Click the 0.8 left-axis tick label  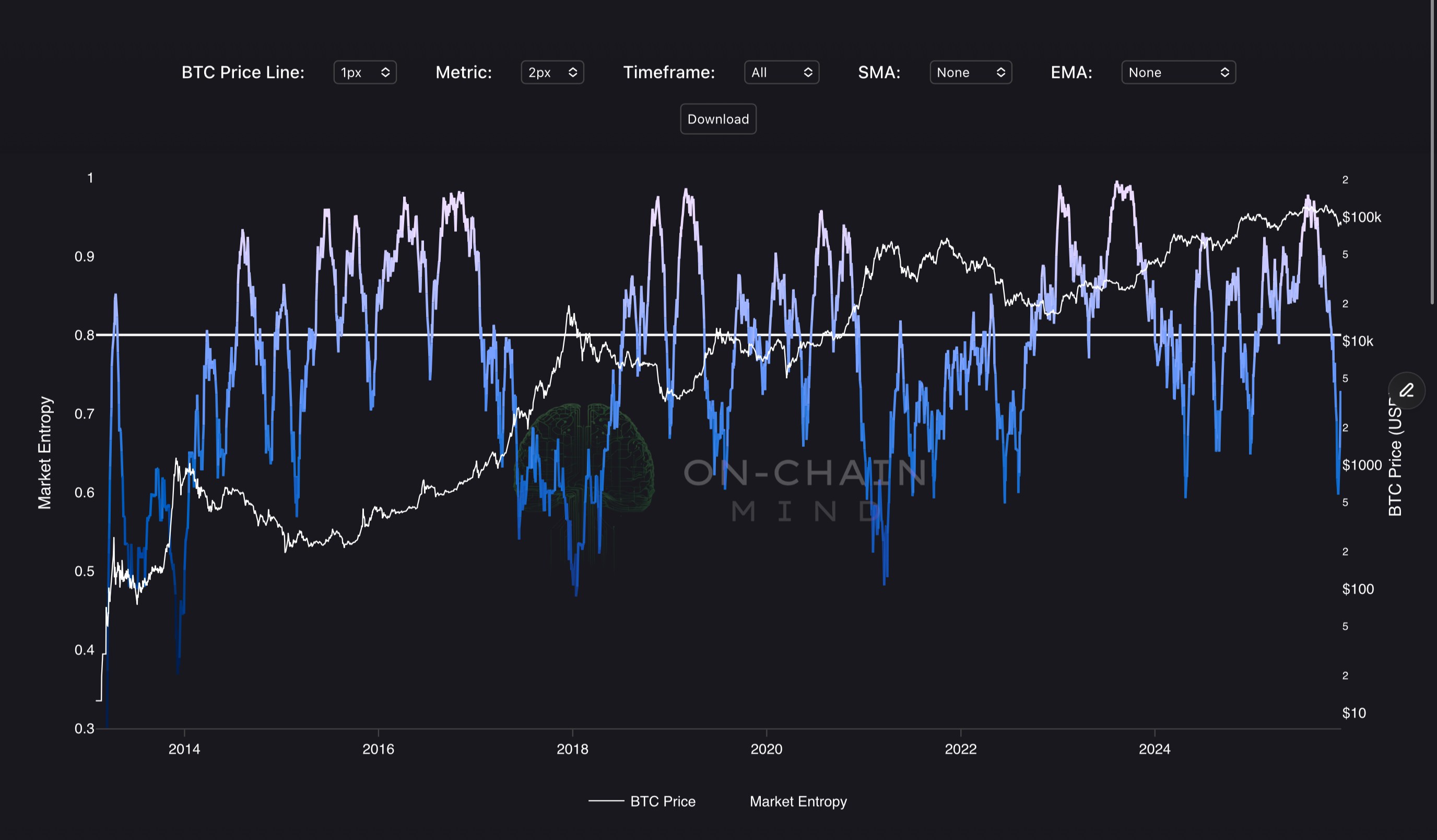85,335
